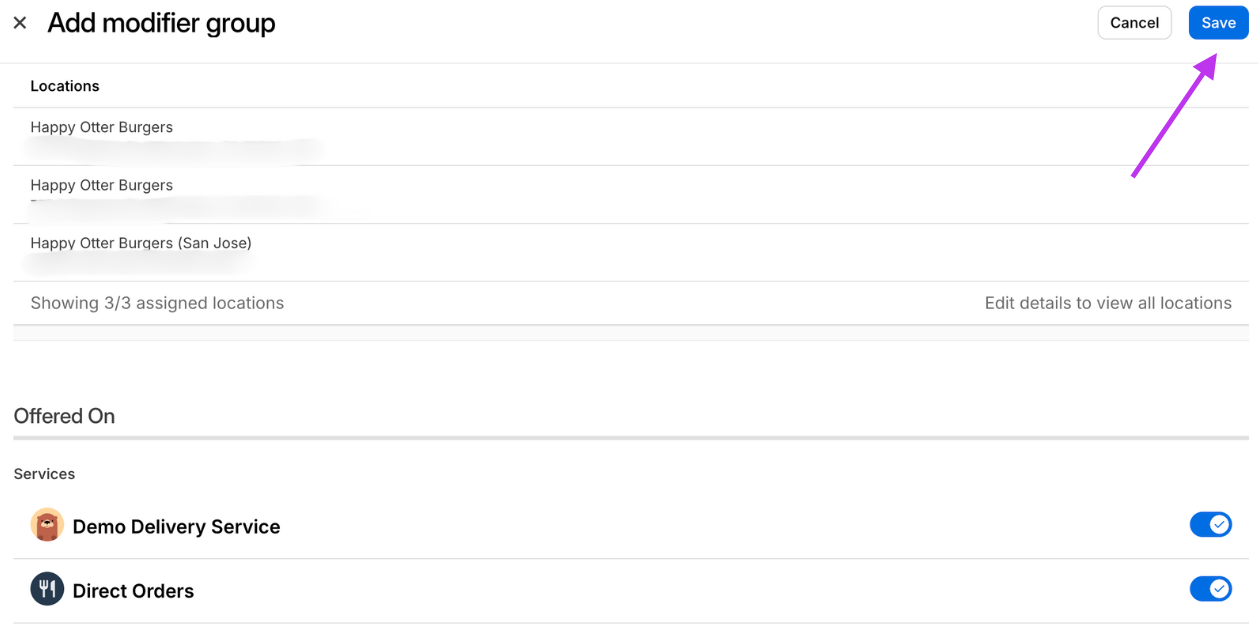Click the purple arrow pointing at Save
Screen dimensions: 1260x630
tap(1174, 115)
